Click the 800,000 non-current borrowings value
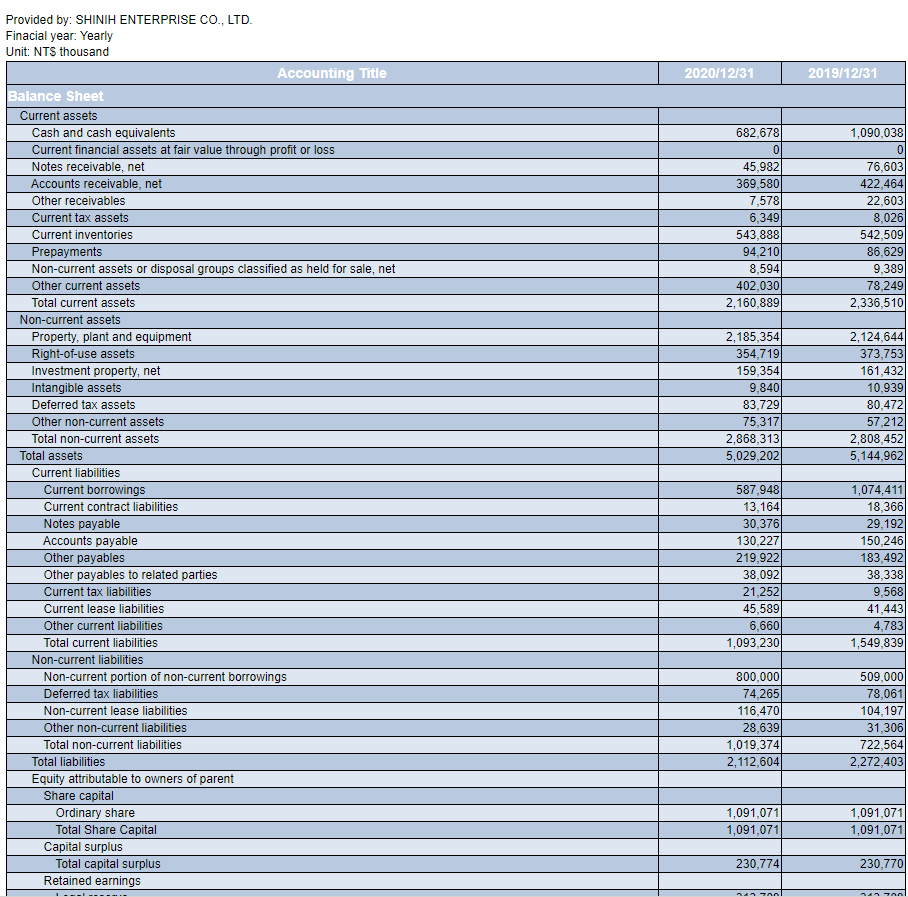 click(757, 677)
